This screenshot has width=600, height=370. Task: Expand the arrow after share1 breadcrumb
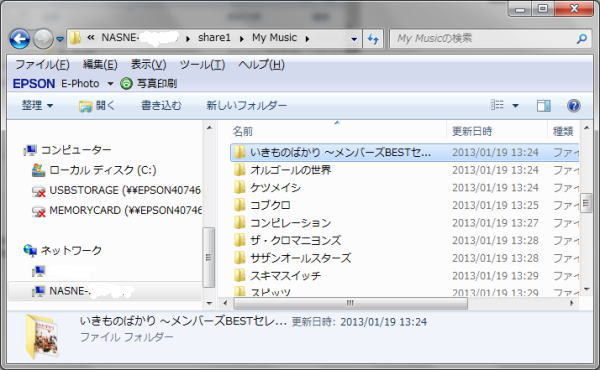pos(241,38)
